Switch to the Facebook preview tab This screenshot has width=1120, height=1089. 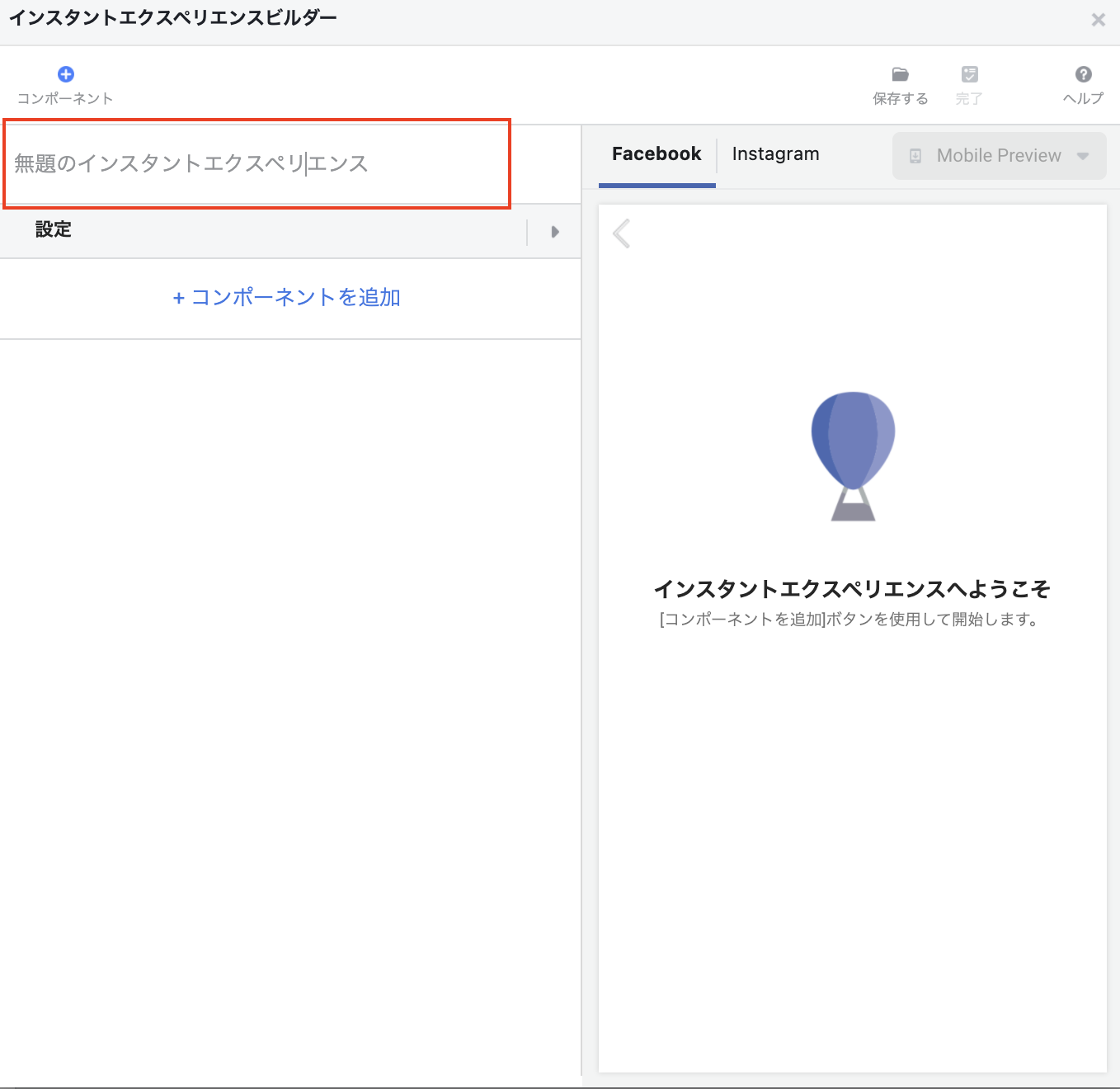[656, 154]
